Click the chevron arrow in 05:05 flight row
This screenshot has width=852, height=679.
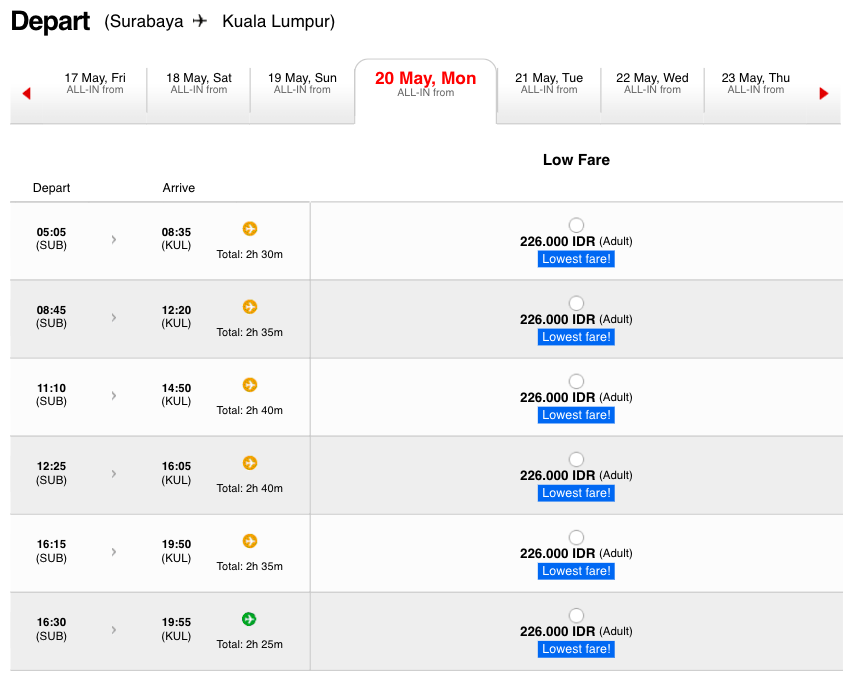[114, 239]
